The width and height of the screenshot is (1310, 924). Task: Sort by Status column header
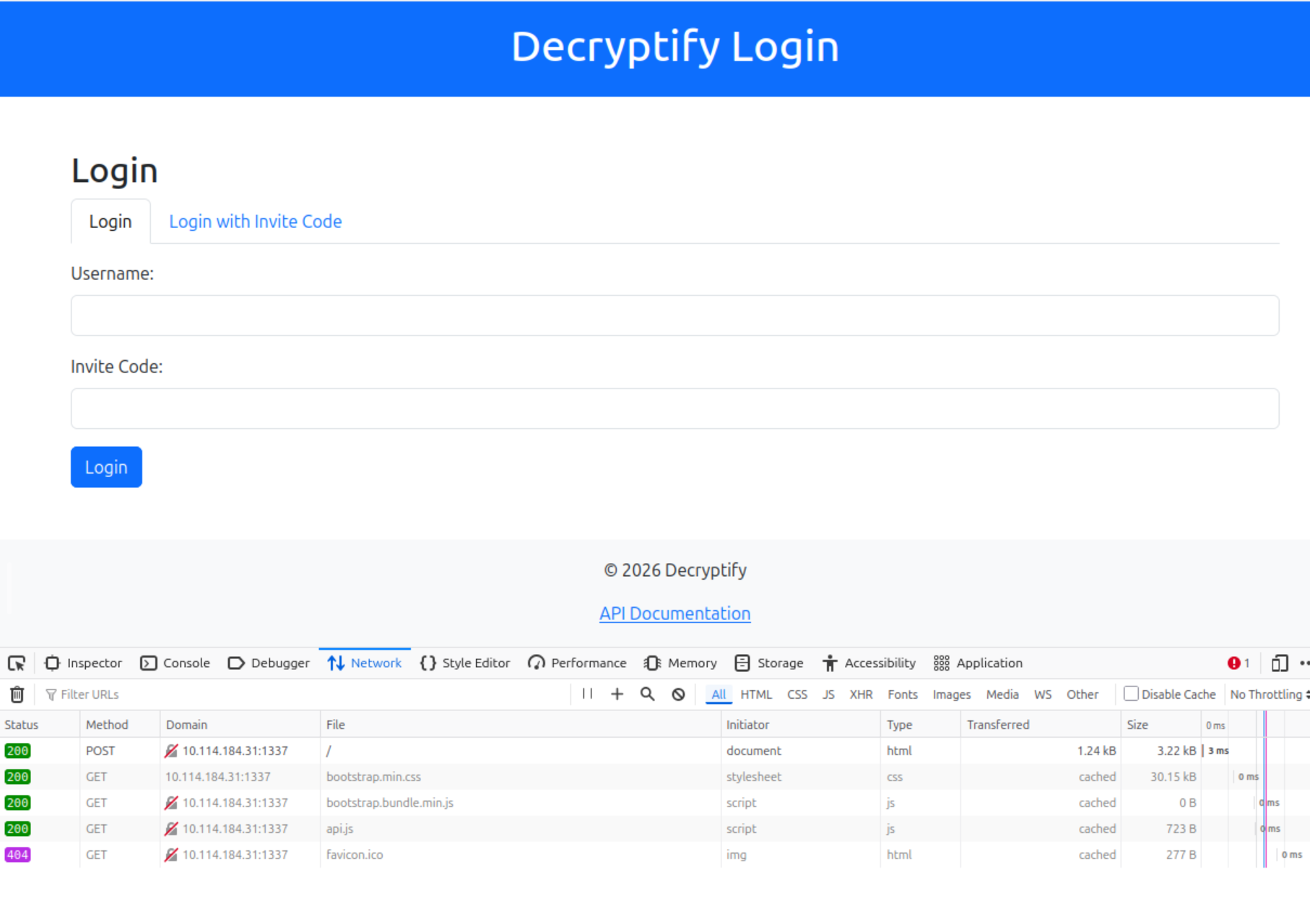click(x=40, y=725)
